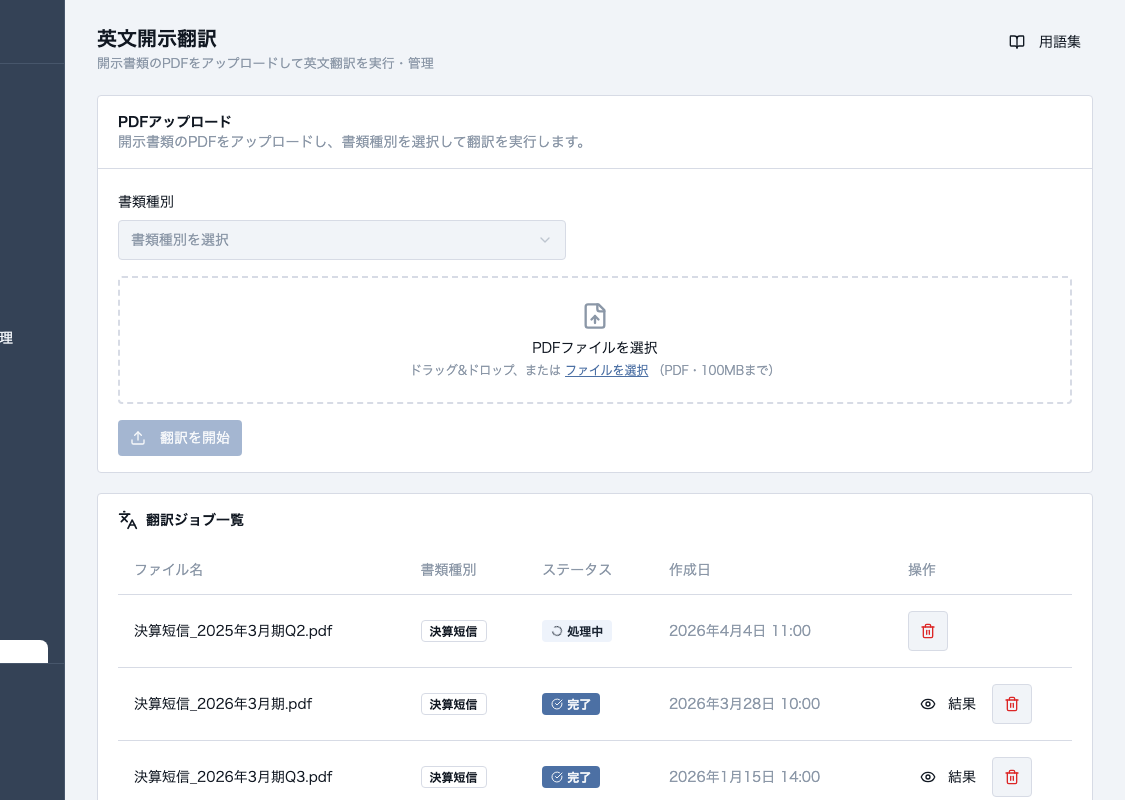Screen dimensions: 1125x800
Task: Click the 翻訳を開始 button
Action: [x=180, y=438]
